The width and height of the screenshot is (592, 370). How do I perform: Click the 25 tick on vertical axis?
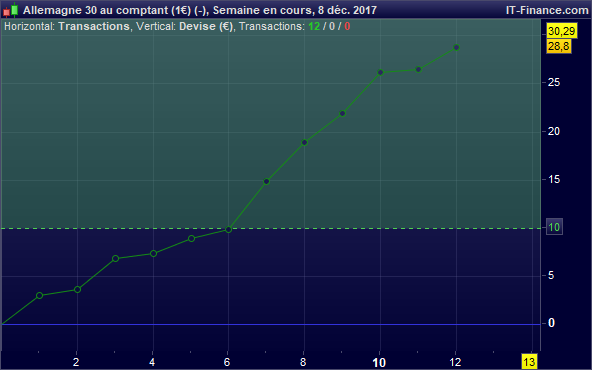click(554, 83)
